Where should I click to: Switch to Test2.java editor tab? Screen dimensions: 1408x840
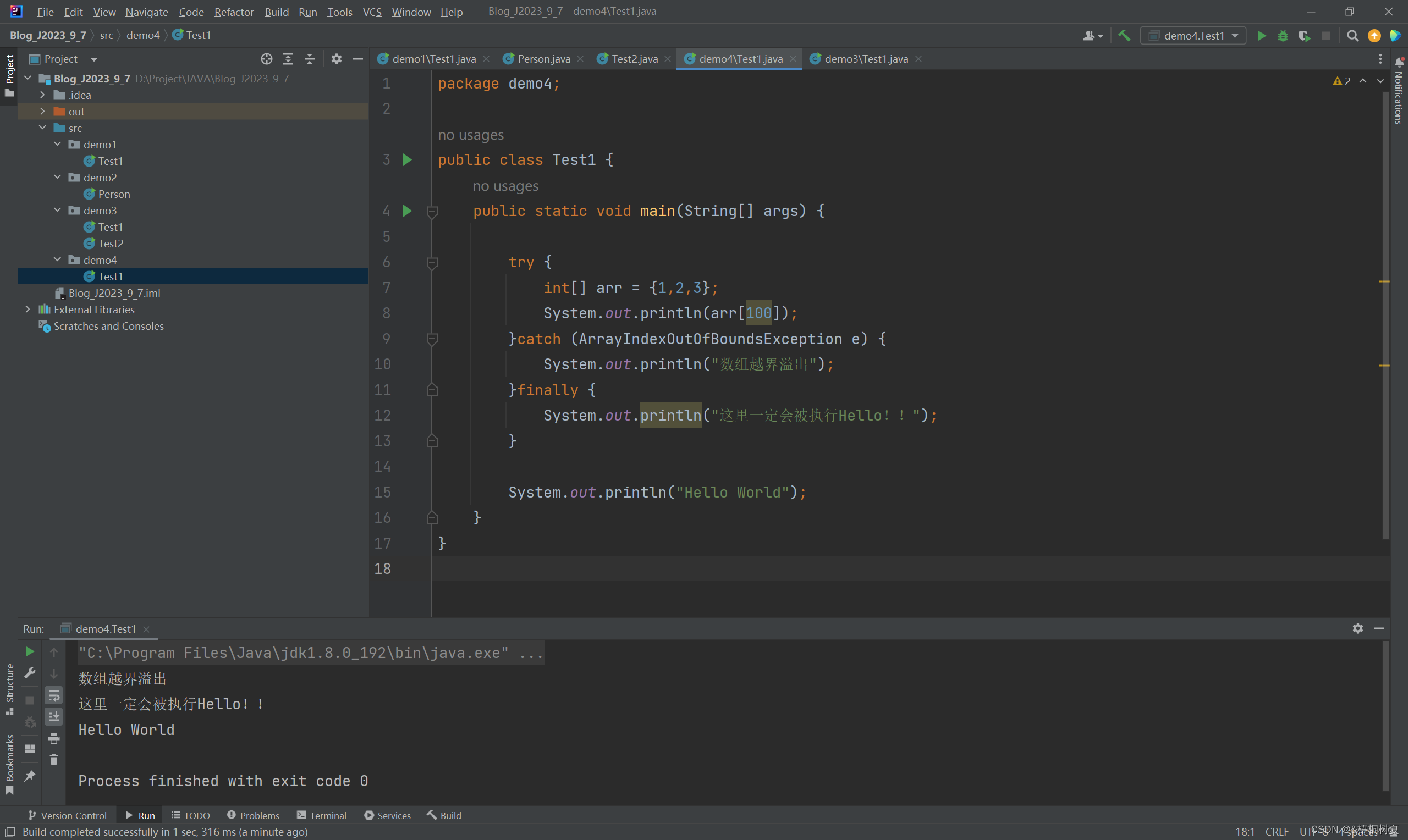pyautogui.click(x=634, y=59)
